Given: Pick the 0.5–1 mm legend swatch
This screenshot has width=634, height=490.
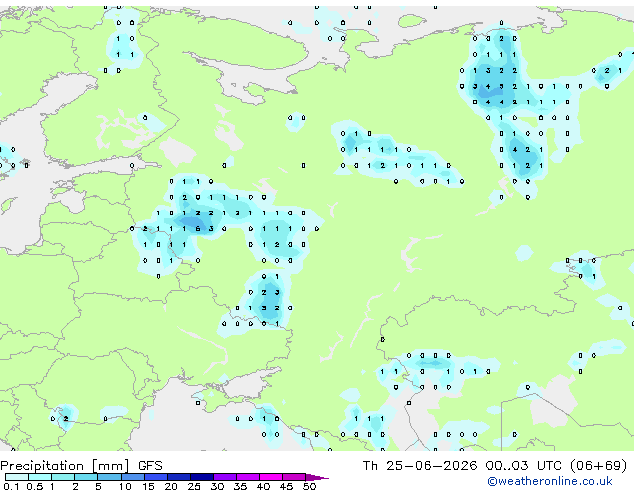Looking at the screenshot, I should pos(40,477).
